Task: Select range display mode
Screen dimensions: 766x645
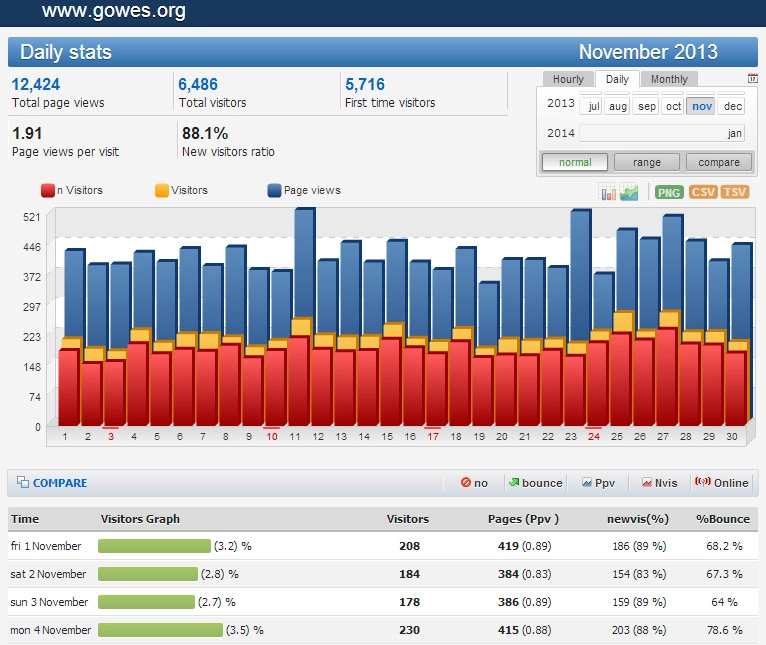Action: pyautogui.click(x=646, y=162)
